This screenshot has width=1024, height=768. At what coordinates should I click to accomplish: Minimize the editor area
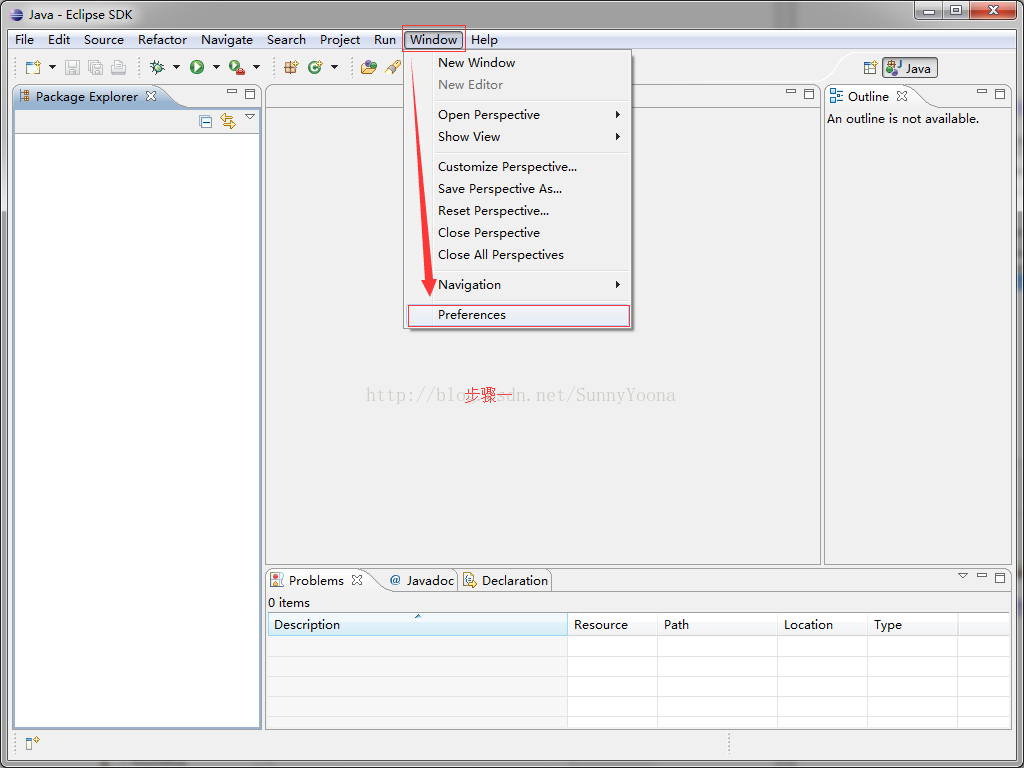coord(791,92)
